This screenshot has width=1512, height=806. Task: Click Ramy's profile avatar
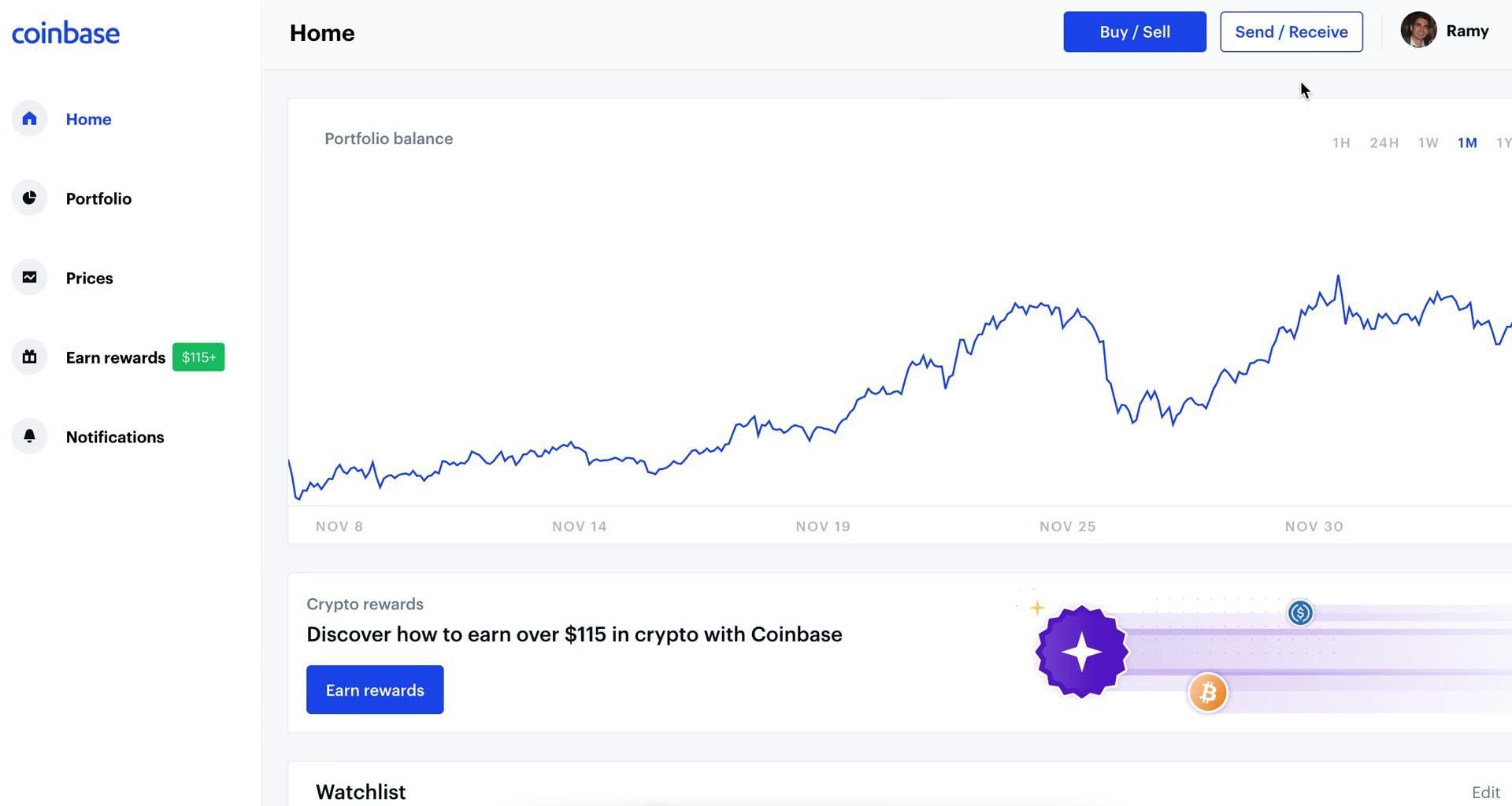point(1418,31)
